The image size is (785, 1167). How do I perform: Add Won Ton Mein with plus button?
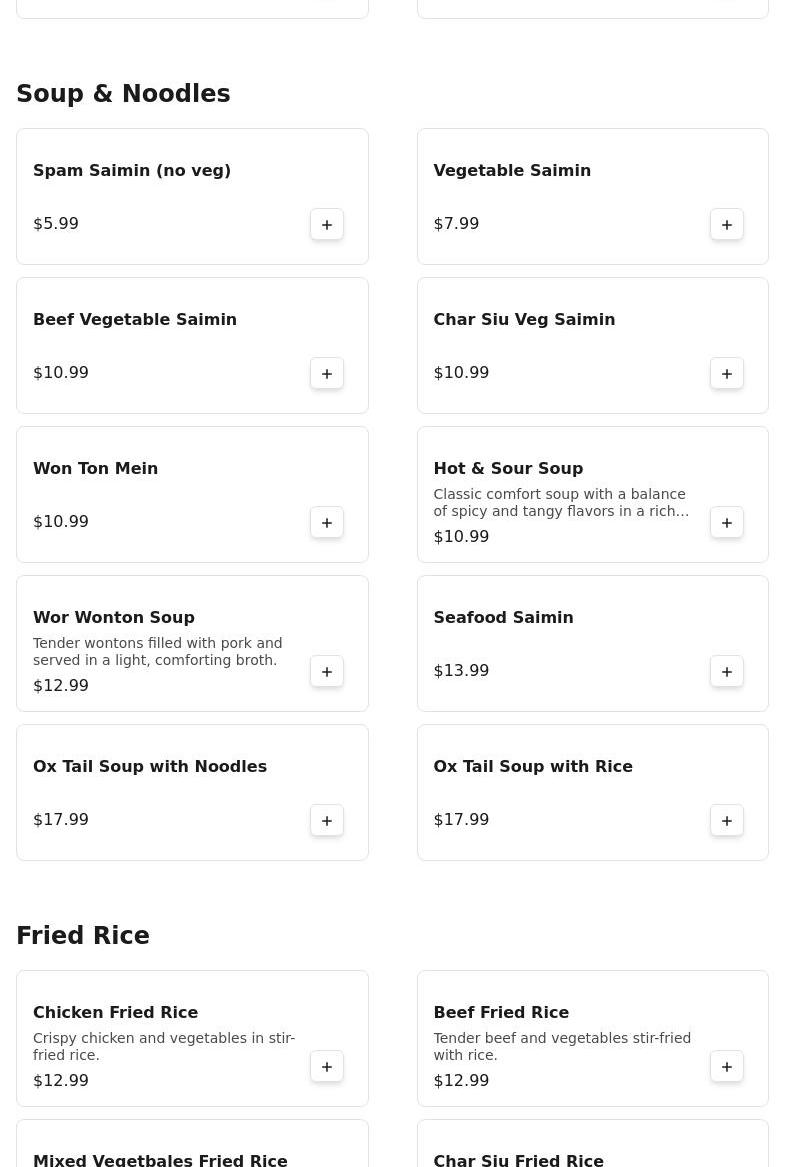tap(327, 523)
